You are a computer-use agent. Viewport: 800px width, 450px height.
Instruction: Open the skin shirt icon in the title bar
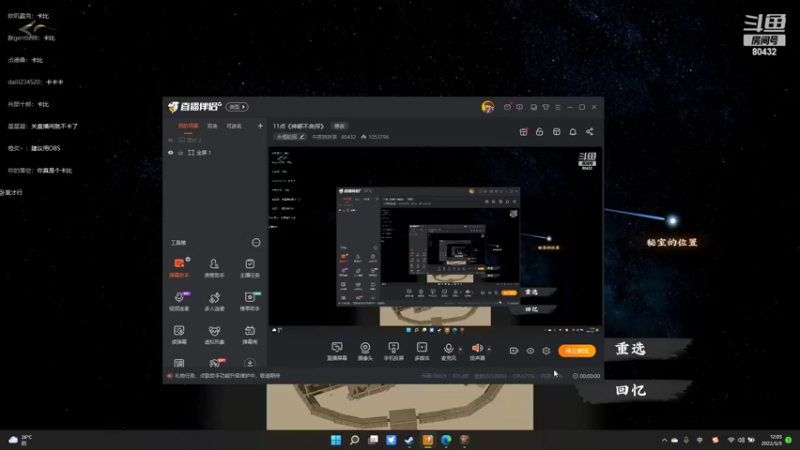(x=546, y=107)
